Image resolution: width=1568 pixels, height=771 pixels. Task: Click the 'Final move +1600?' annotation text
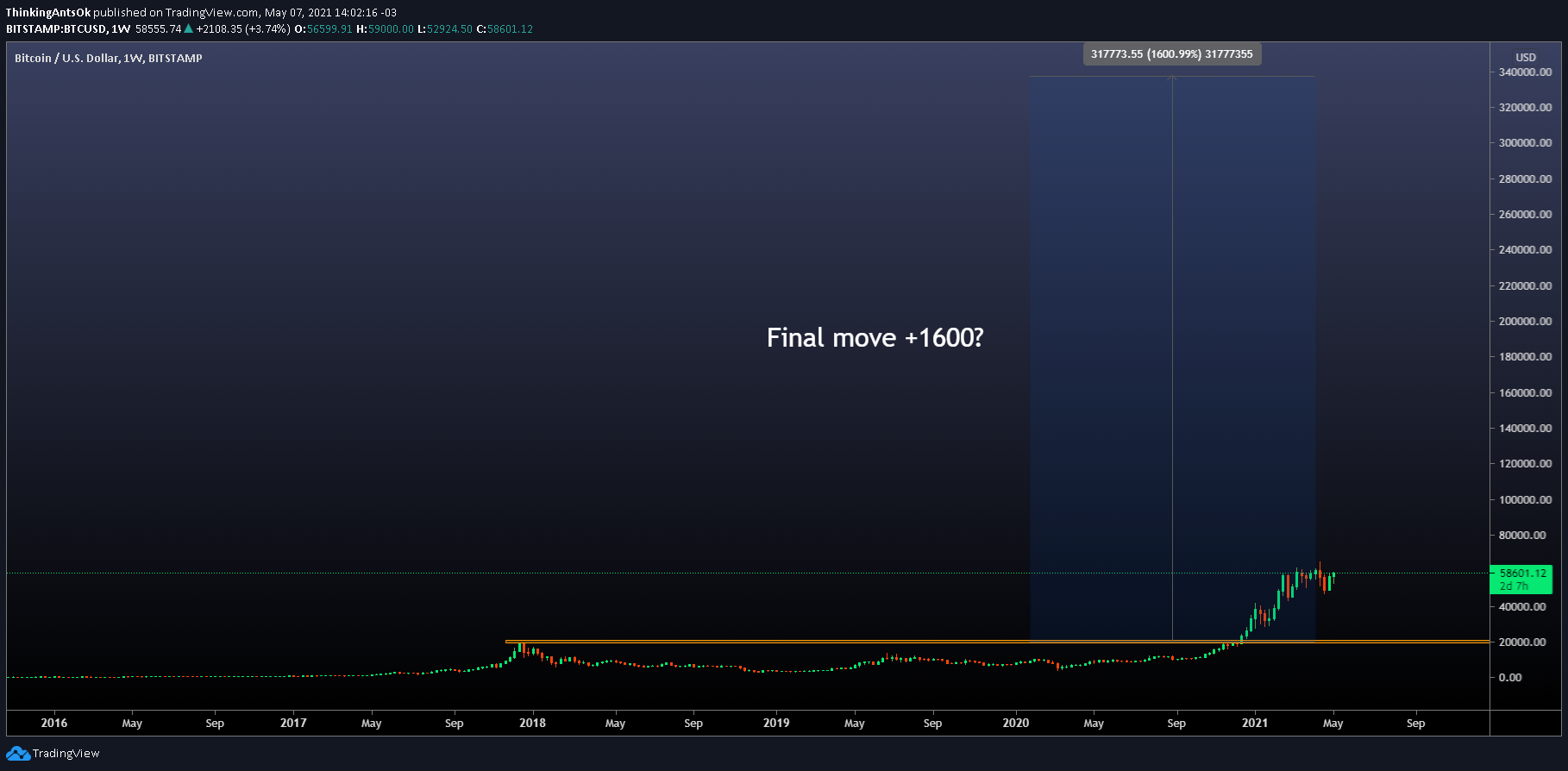point(875,337)
